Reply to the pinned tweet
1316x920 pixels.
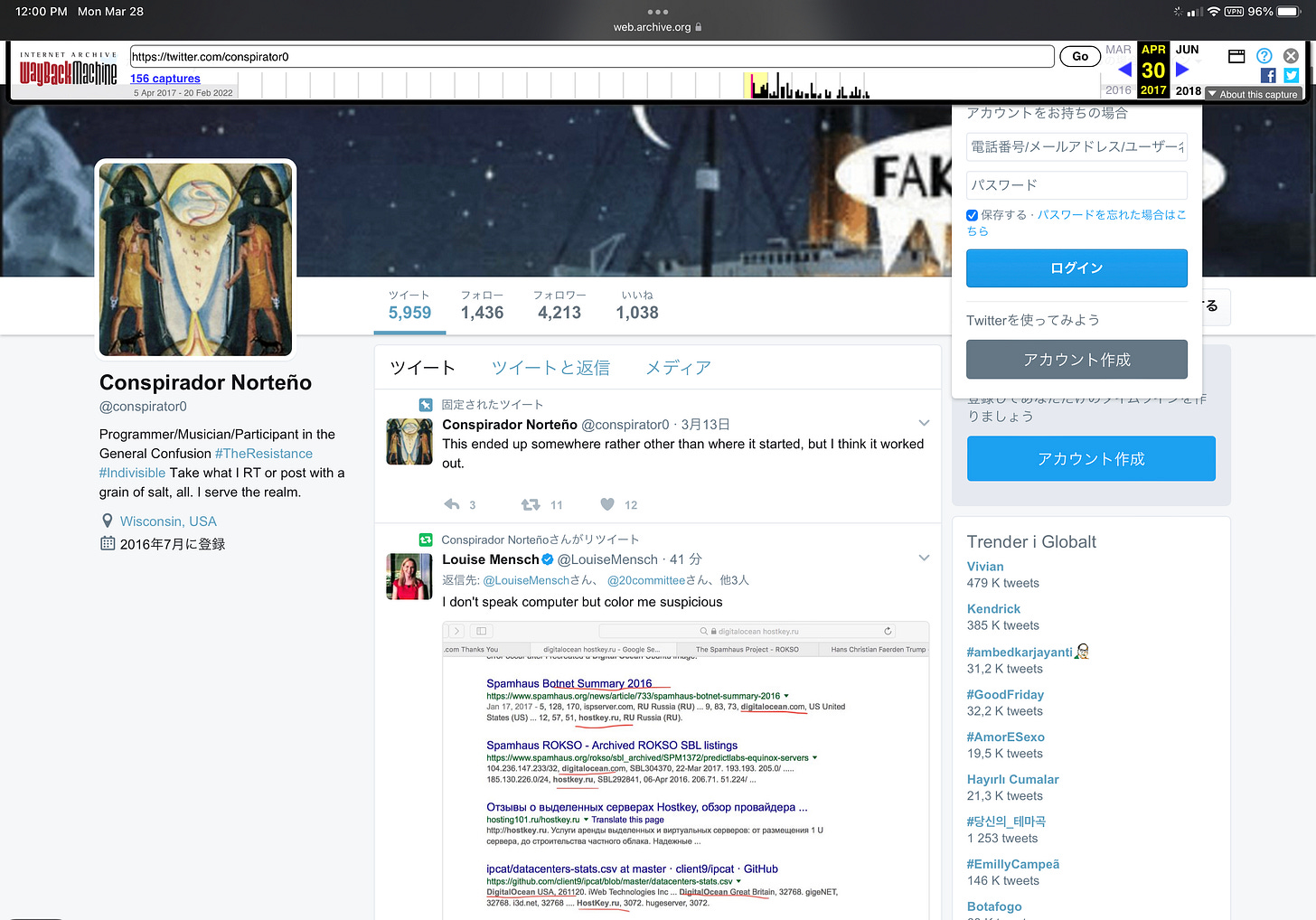tap(452, 504)
